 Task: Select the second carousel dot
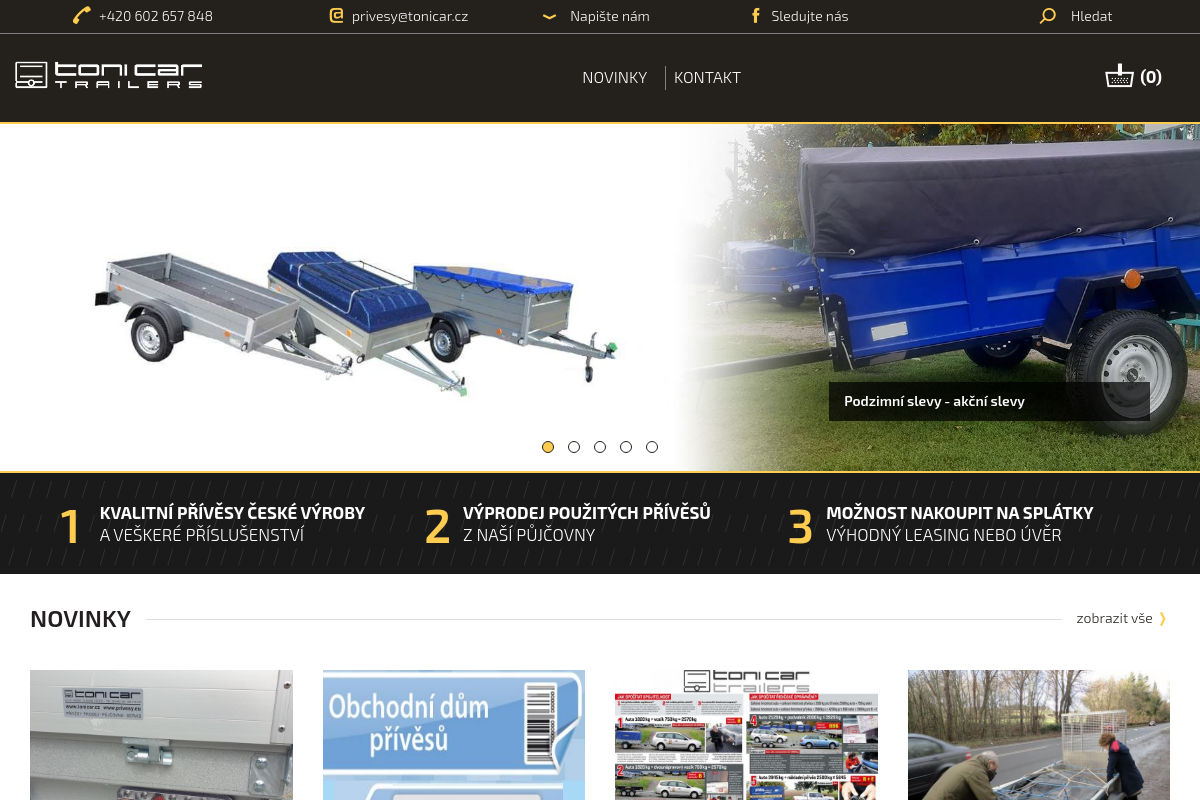(574, 447)
